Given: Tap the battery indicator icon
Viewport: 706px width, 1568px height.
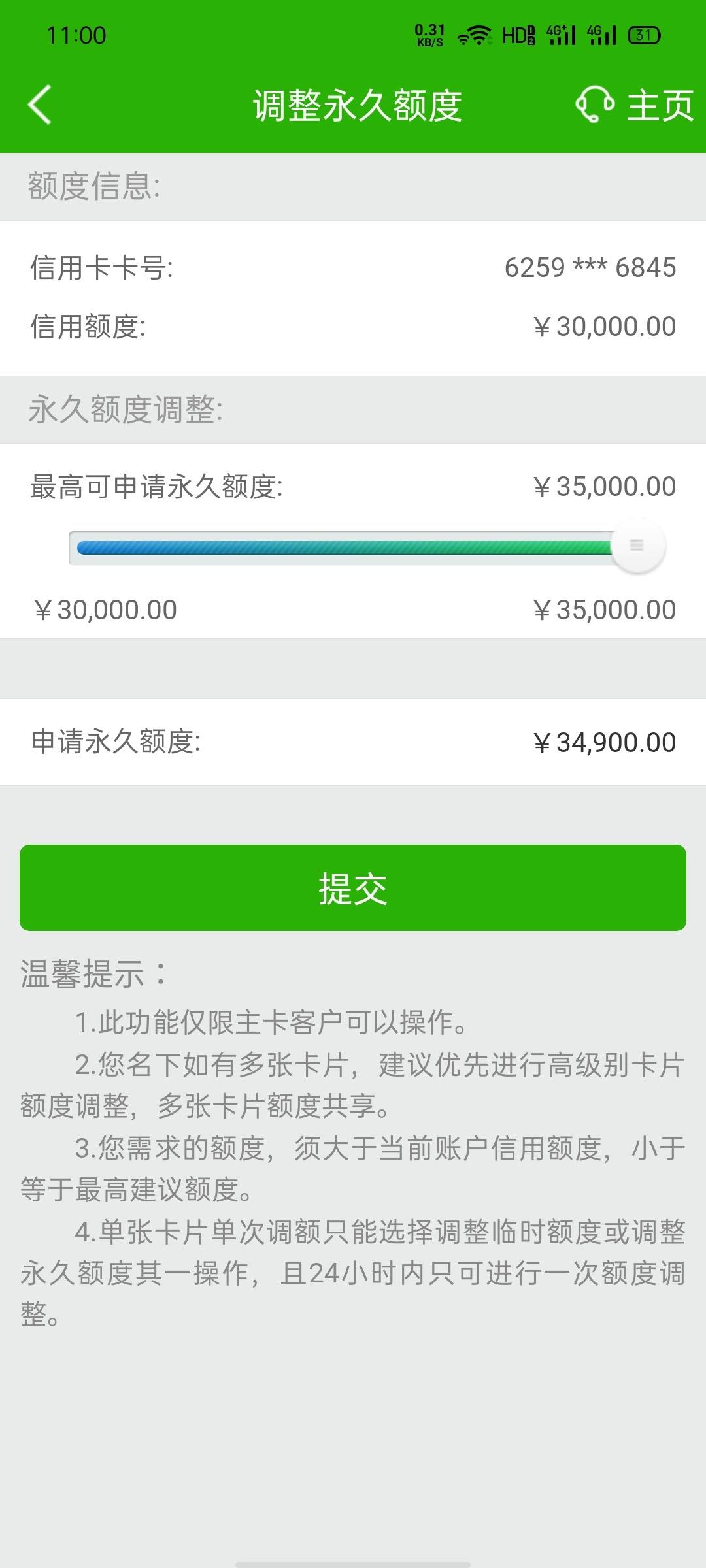Looking at the screenshot, I should (x=645, y=35).
